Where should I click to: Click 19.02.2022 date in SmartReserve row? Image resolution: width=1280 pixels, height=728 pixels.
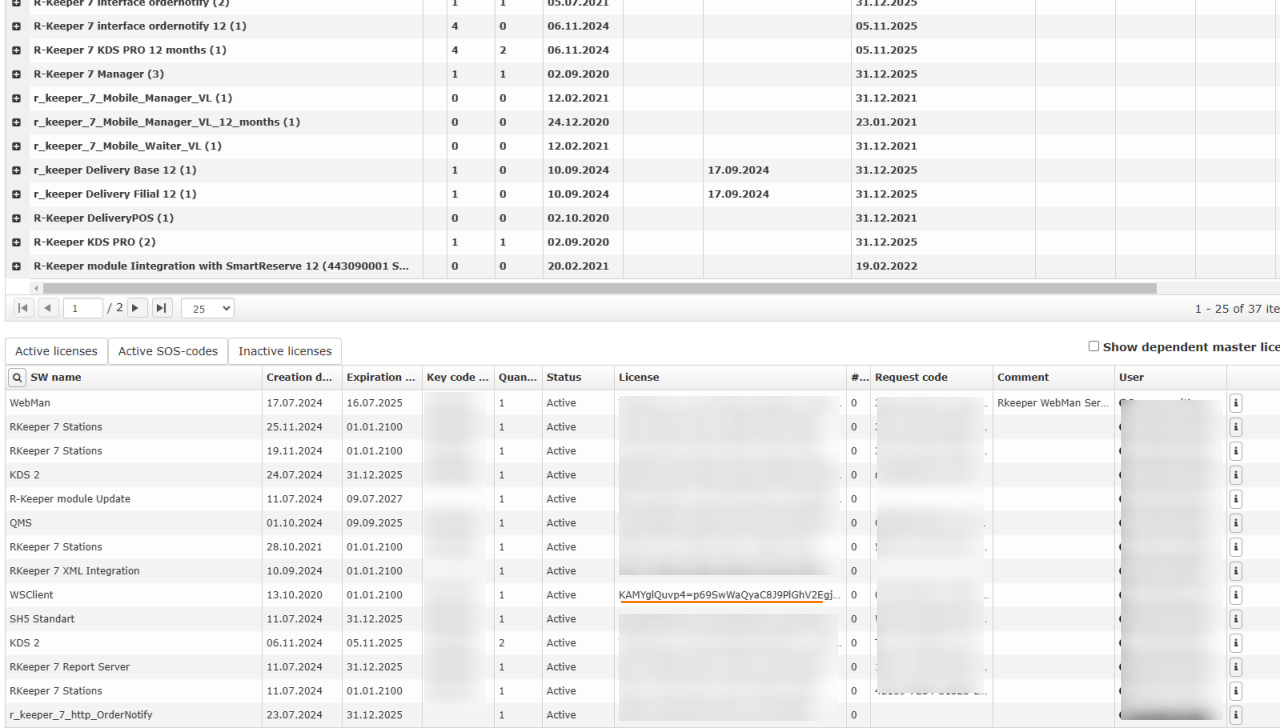(x=886, y=266)
